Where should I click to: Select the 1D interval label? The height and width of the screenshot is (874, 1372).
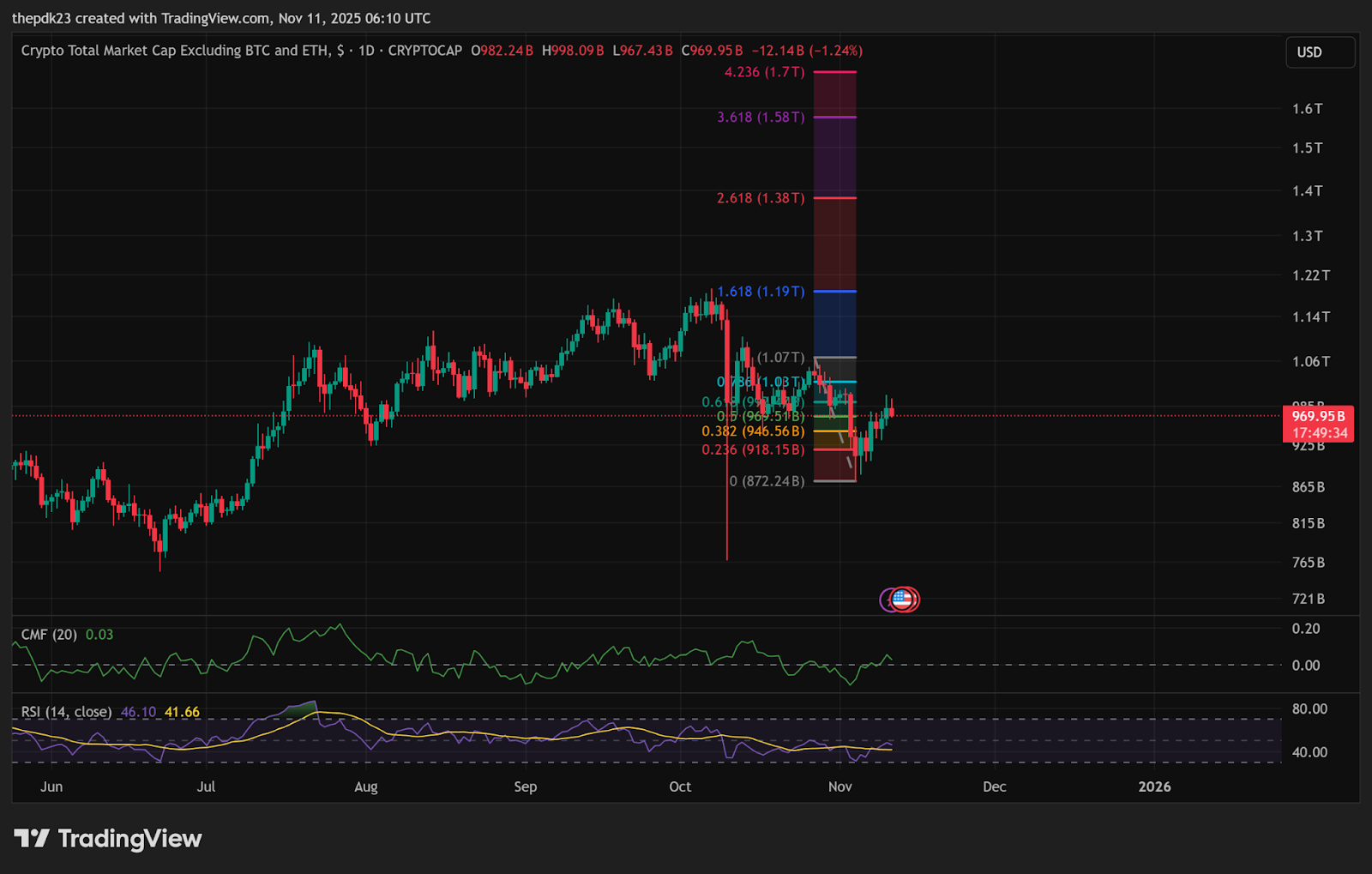pyautogui.click(x=366, y=51)
